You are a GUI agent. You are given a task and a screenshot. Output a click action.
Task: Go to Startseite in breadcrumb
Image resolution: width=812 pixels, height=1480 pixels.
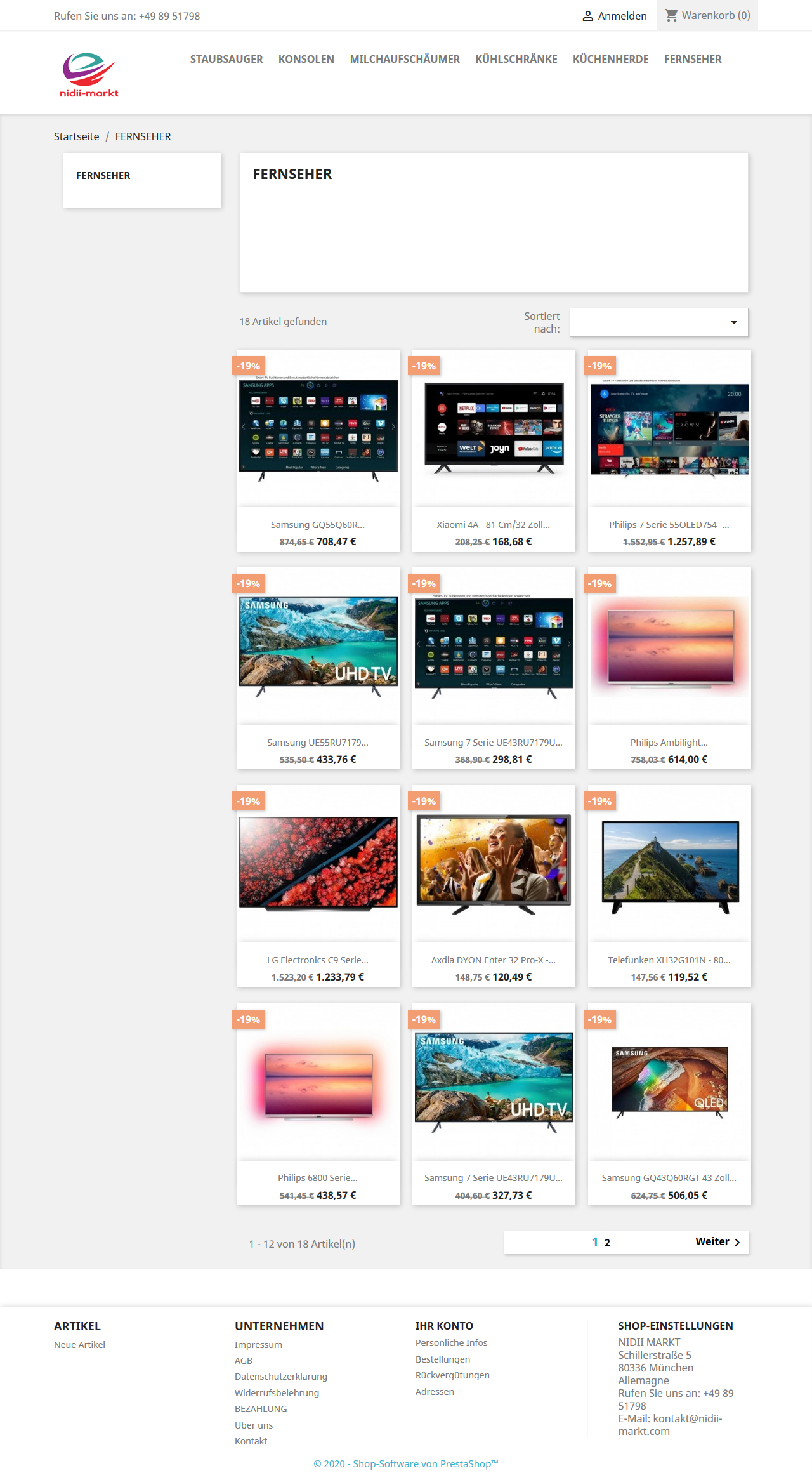[77, 136]
